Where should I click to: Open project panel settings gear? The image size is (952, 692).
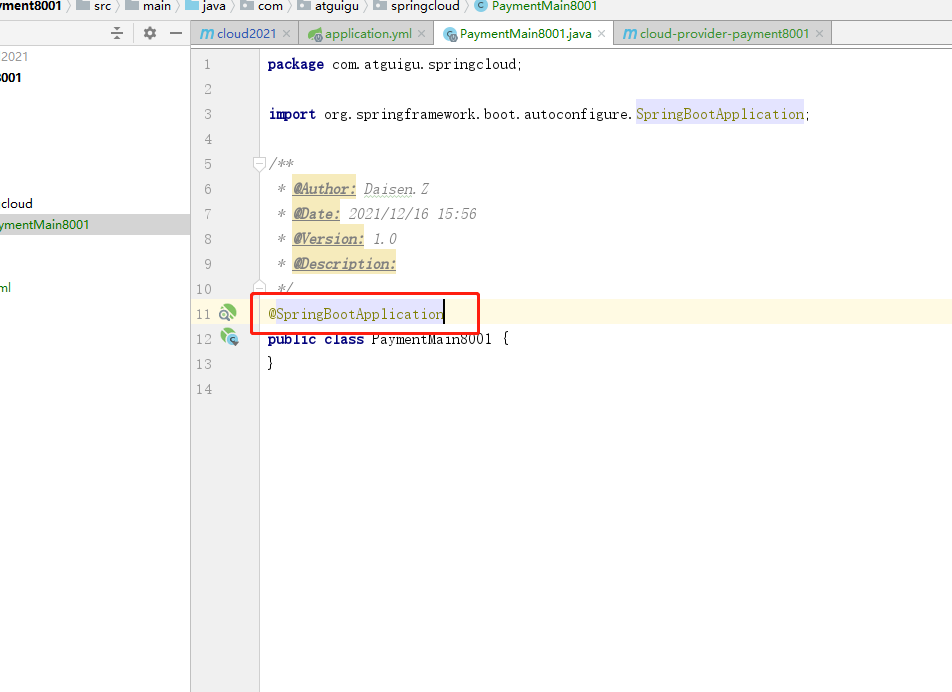click(x=149, y=33)
